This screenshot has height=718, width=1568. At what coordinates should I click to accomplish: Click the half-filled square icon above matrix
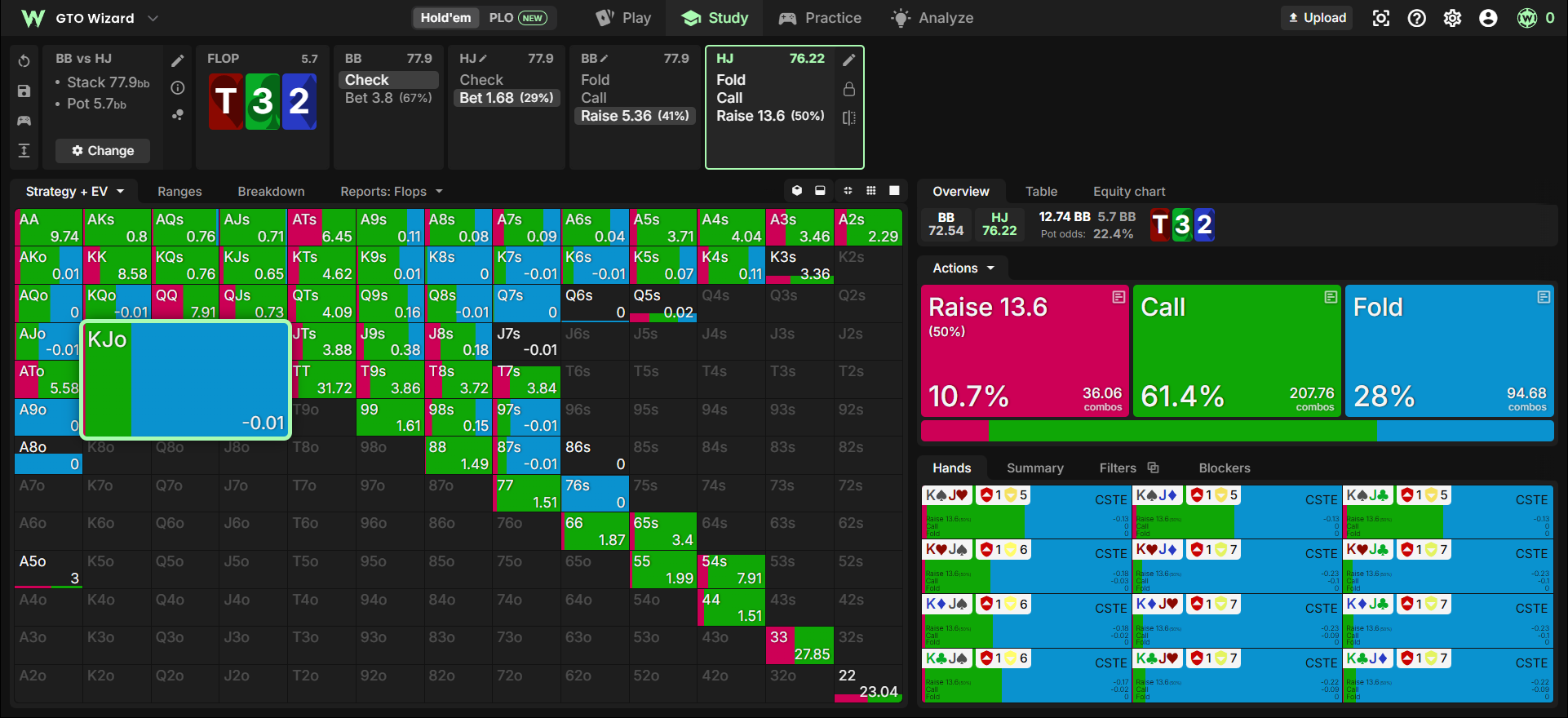tap(820, 191)
